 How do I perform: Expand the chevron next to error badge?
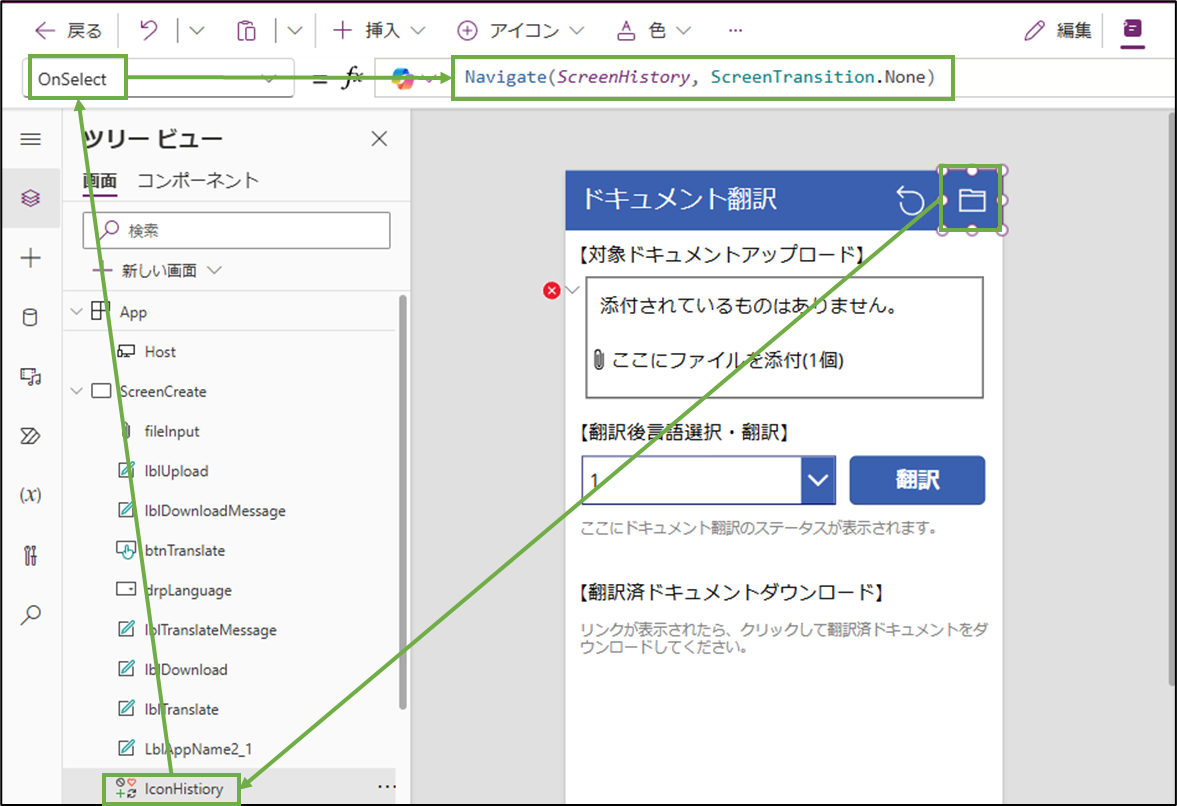click(x=573, y=290)
